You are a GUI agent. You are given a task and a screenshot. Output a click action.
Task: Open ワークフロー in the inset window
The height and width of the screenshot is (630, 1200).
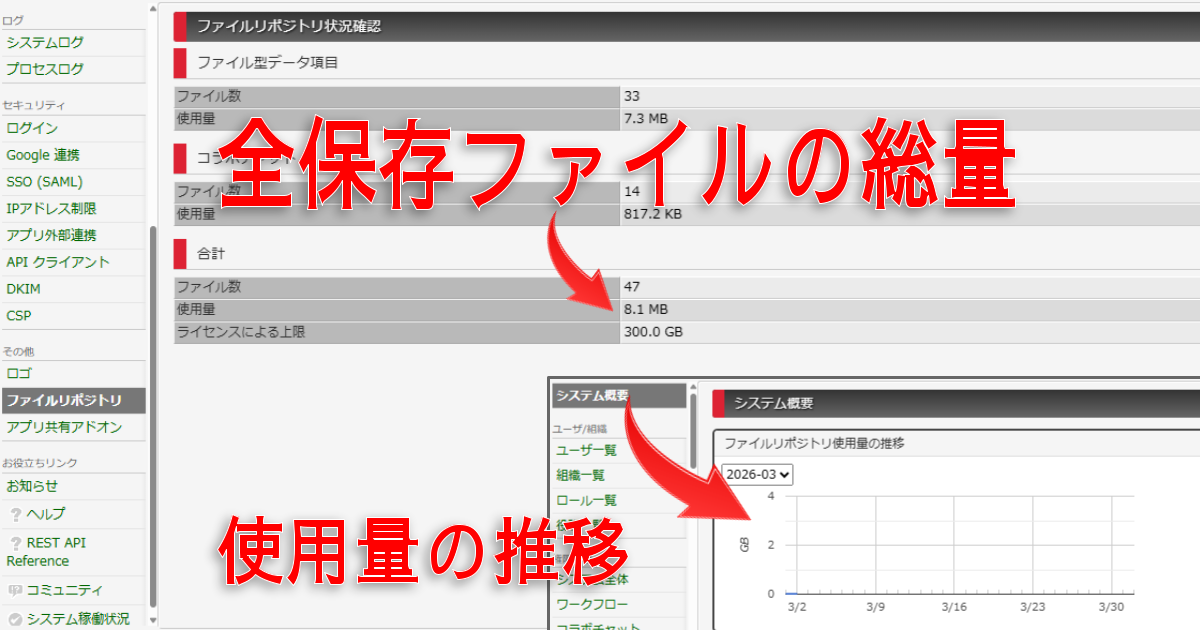[x=593, y=605]
